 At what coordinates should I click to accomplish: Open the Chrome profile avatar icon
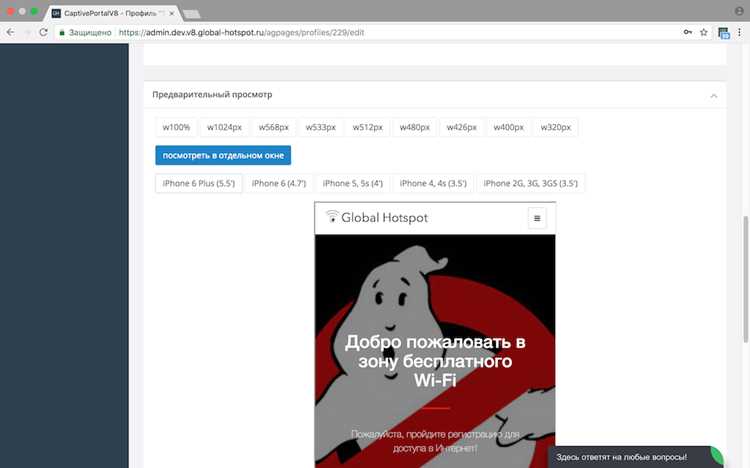click(x=739, y=11)
